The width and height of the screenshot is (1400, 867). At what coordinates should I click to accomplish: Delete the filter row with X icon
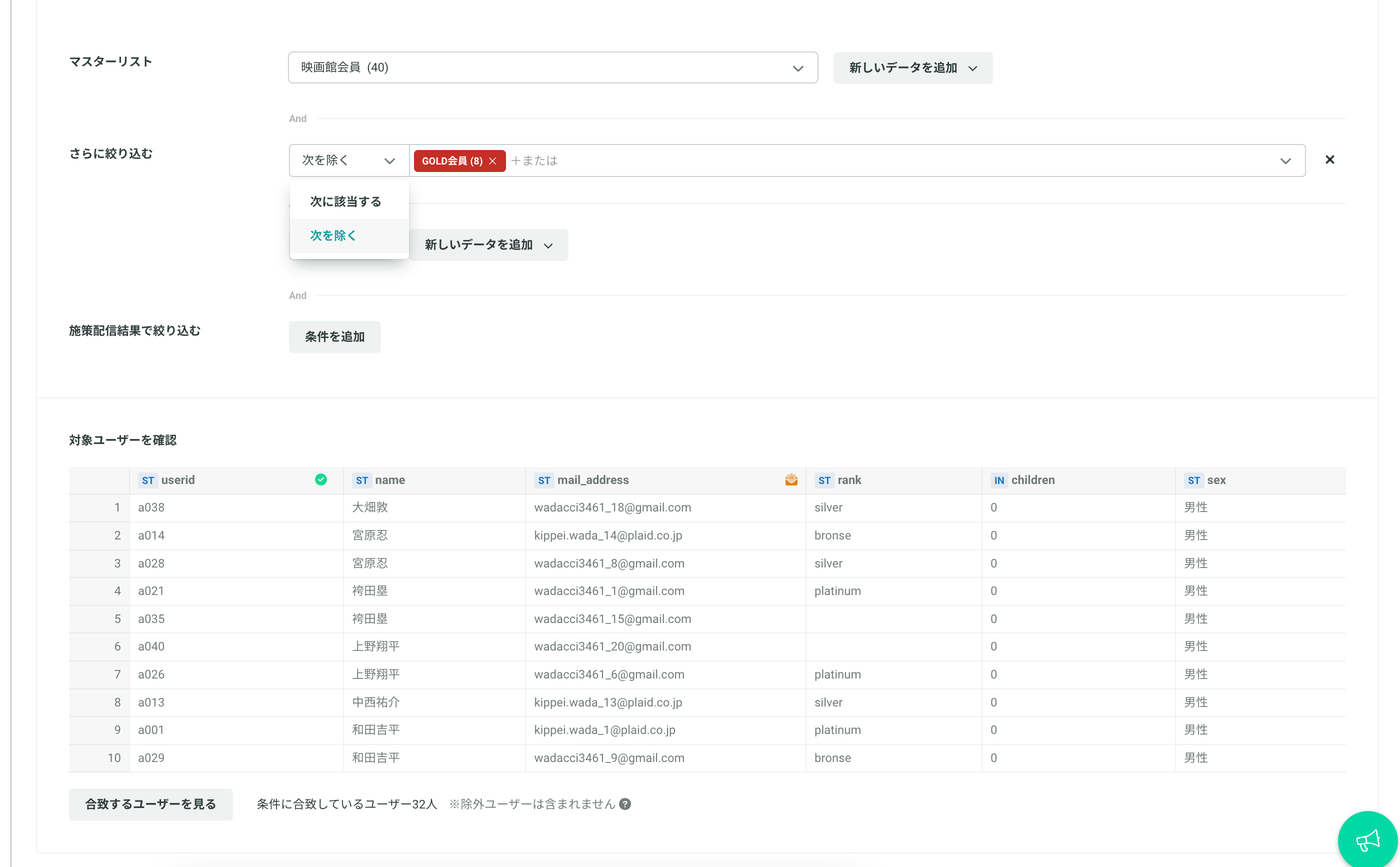click(1329, 160)
